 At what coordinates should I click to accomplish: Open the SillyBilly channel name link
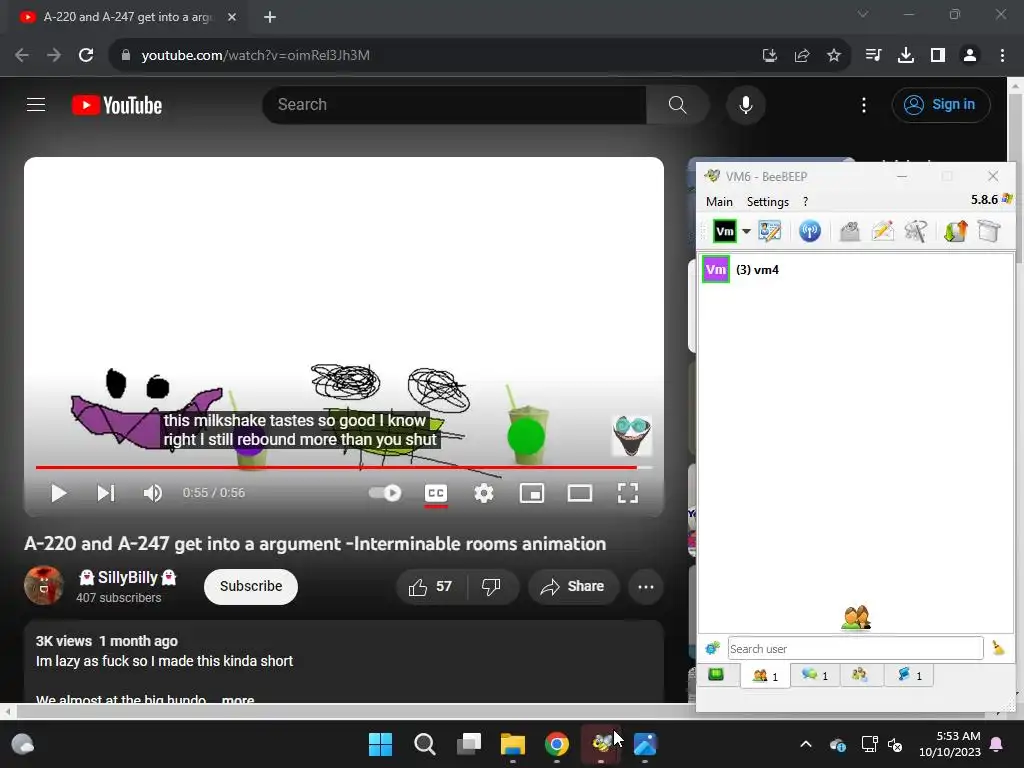(x=128, y=577)
